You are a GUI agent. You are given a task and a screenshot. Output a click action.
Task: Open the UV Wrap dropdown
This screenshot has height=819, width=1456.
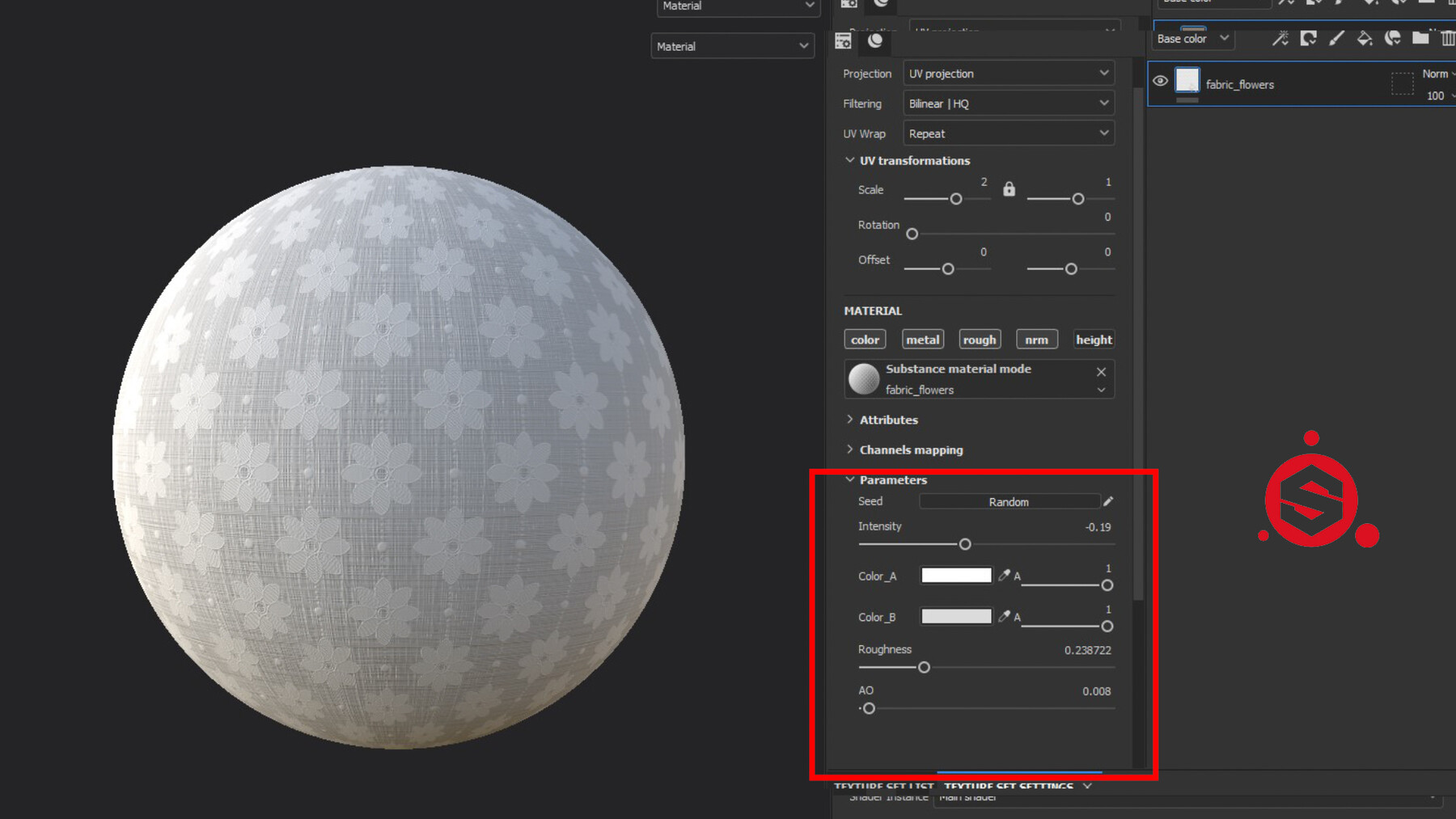click(1009, 133)
